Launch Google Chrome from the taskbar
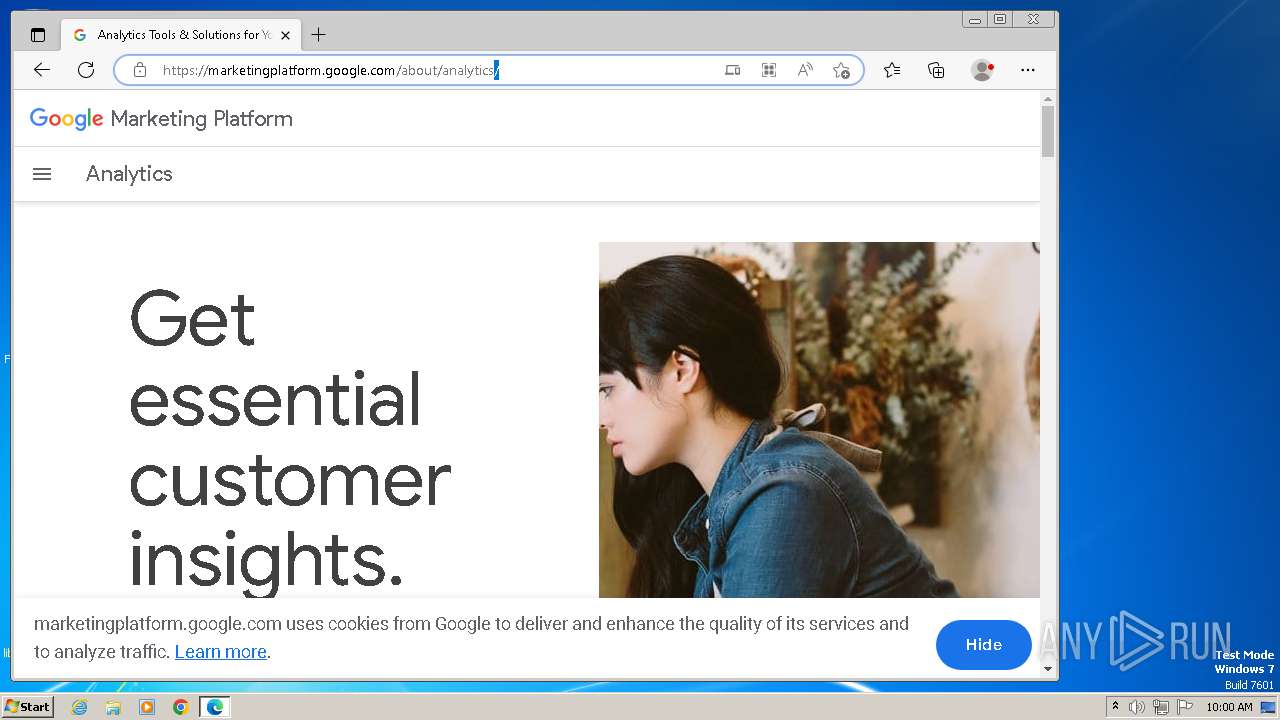The height and width of the screenshot is (720, 1280). [x=181, y=707]
